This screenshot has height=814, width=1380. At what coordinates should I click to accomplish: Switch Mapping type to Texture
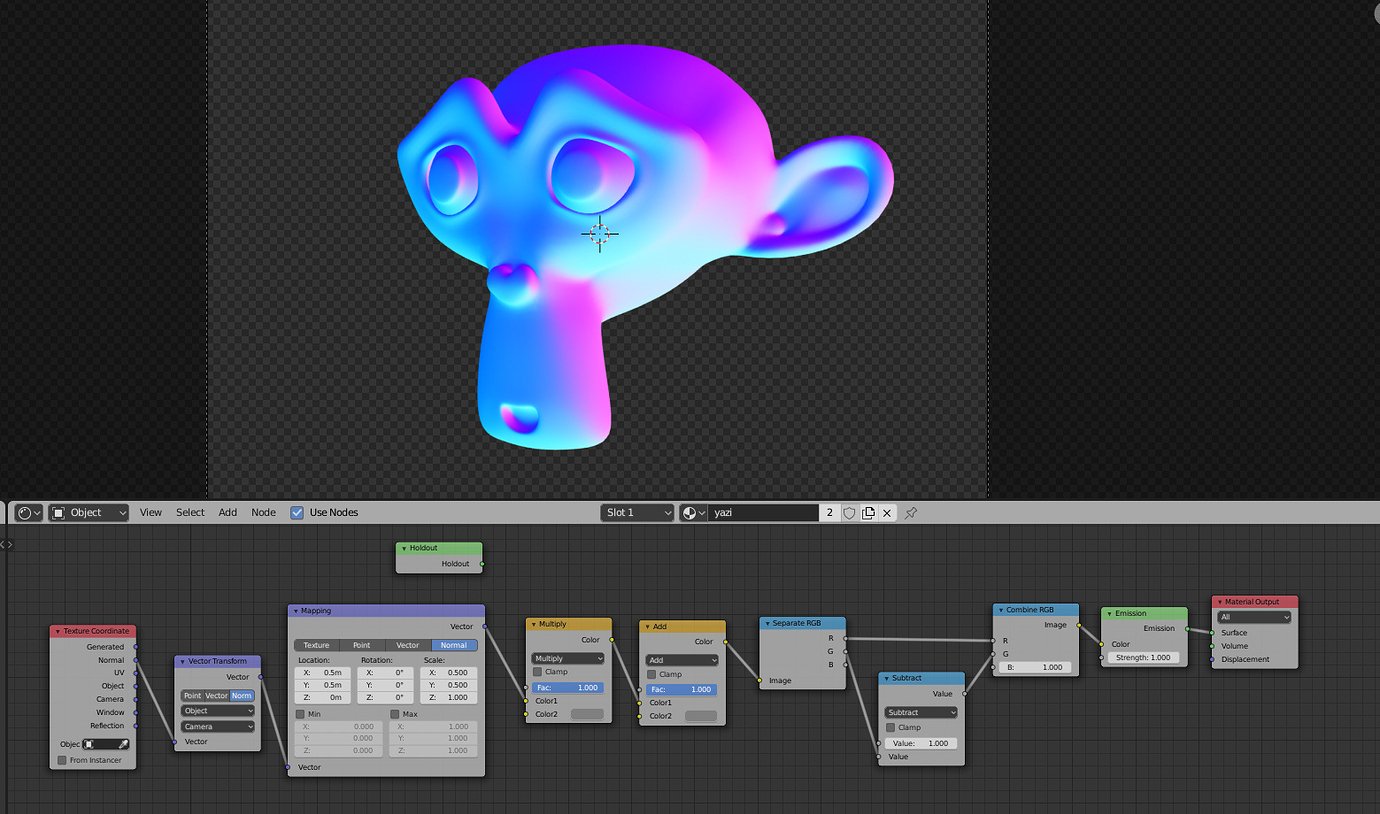tap(316, 645)
